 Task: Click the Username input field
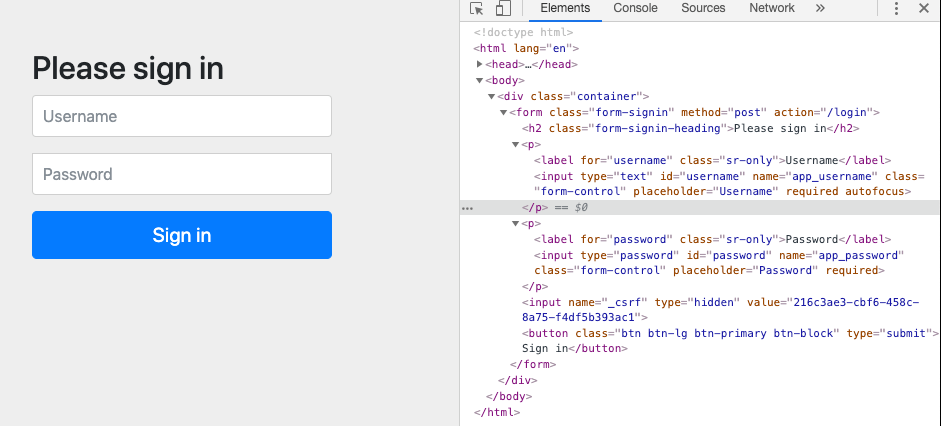click(182, 116)
